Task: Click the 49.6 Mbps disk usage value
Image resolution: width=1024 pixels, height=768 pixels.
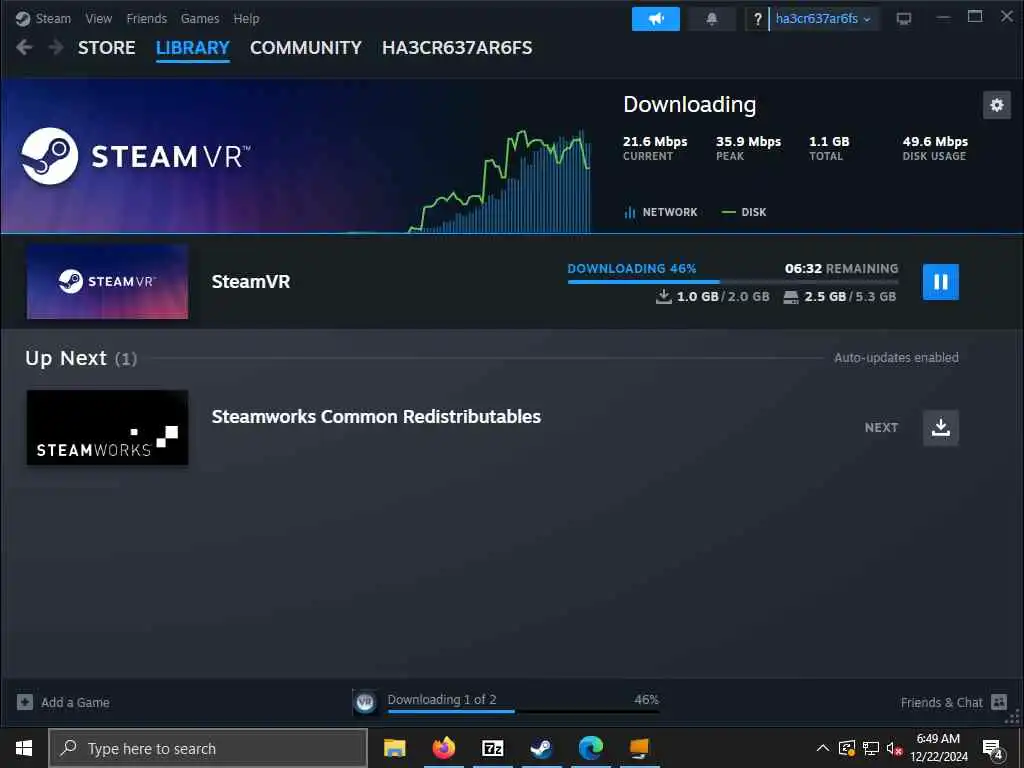Action: (x=935, y=141)
